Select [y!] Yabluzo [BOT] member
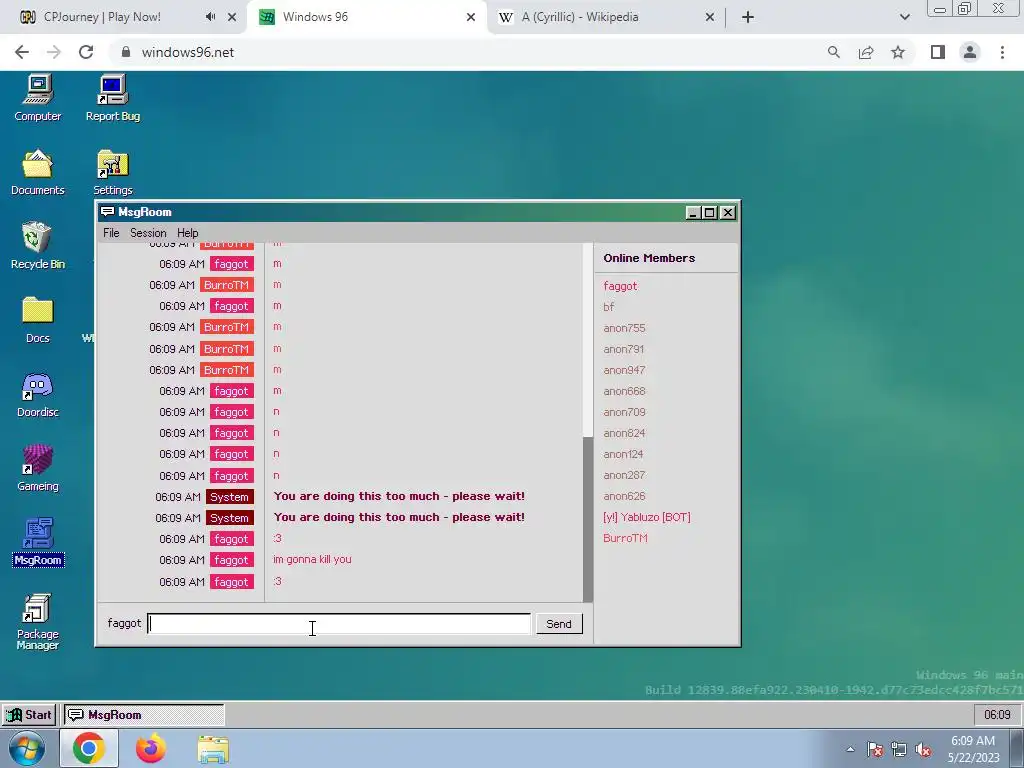 pyautogui.click(x=647, y=517)
